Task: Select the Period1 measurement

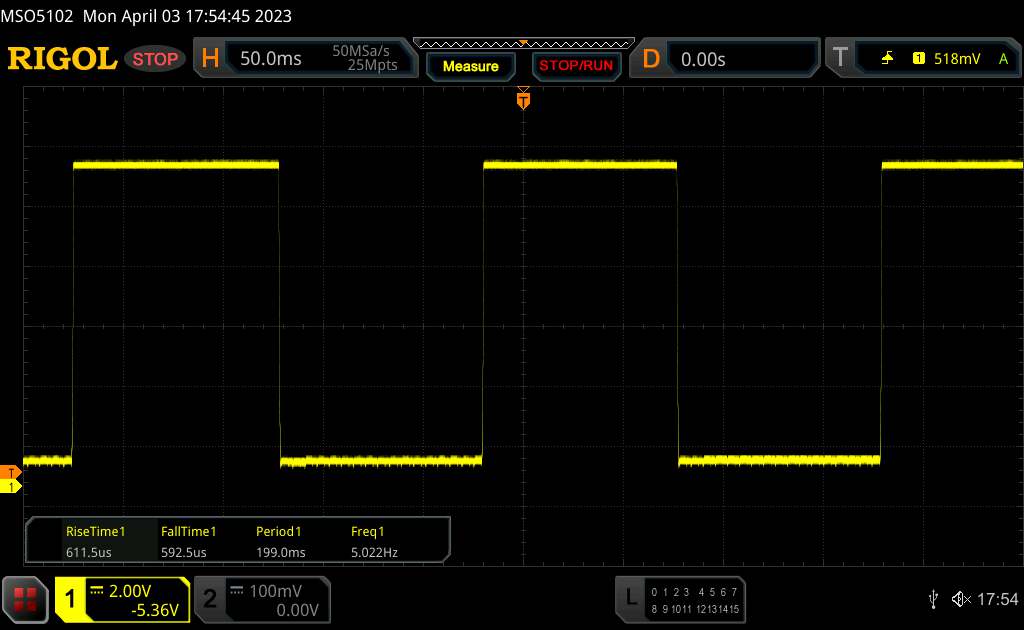Action: [x=279, y=531]
